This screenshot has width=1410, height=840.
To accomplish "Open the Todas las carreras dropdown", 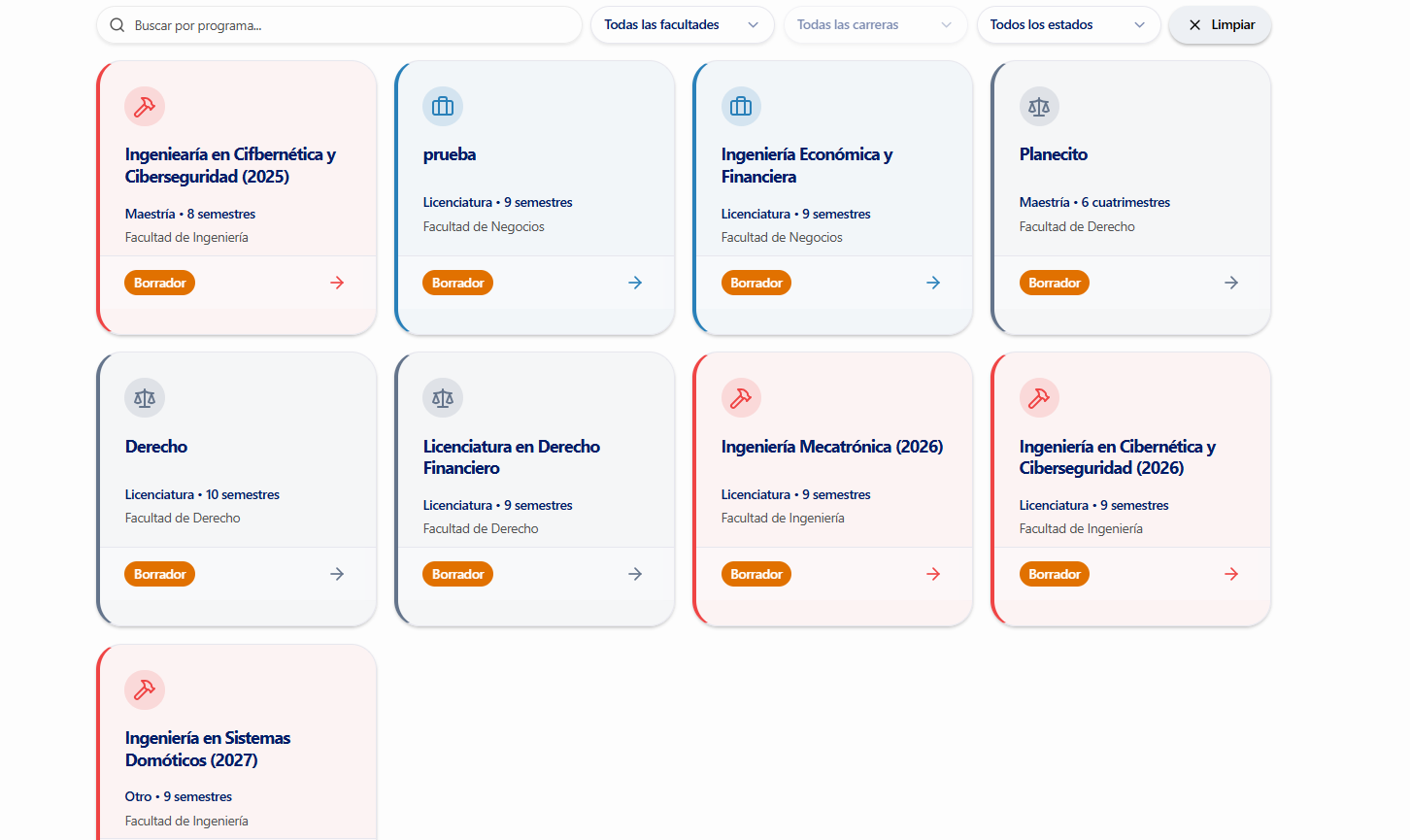I will [x=875, y=25].
